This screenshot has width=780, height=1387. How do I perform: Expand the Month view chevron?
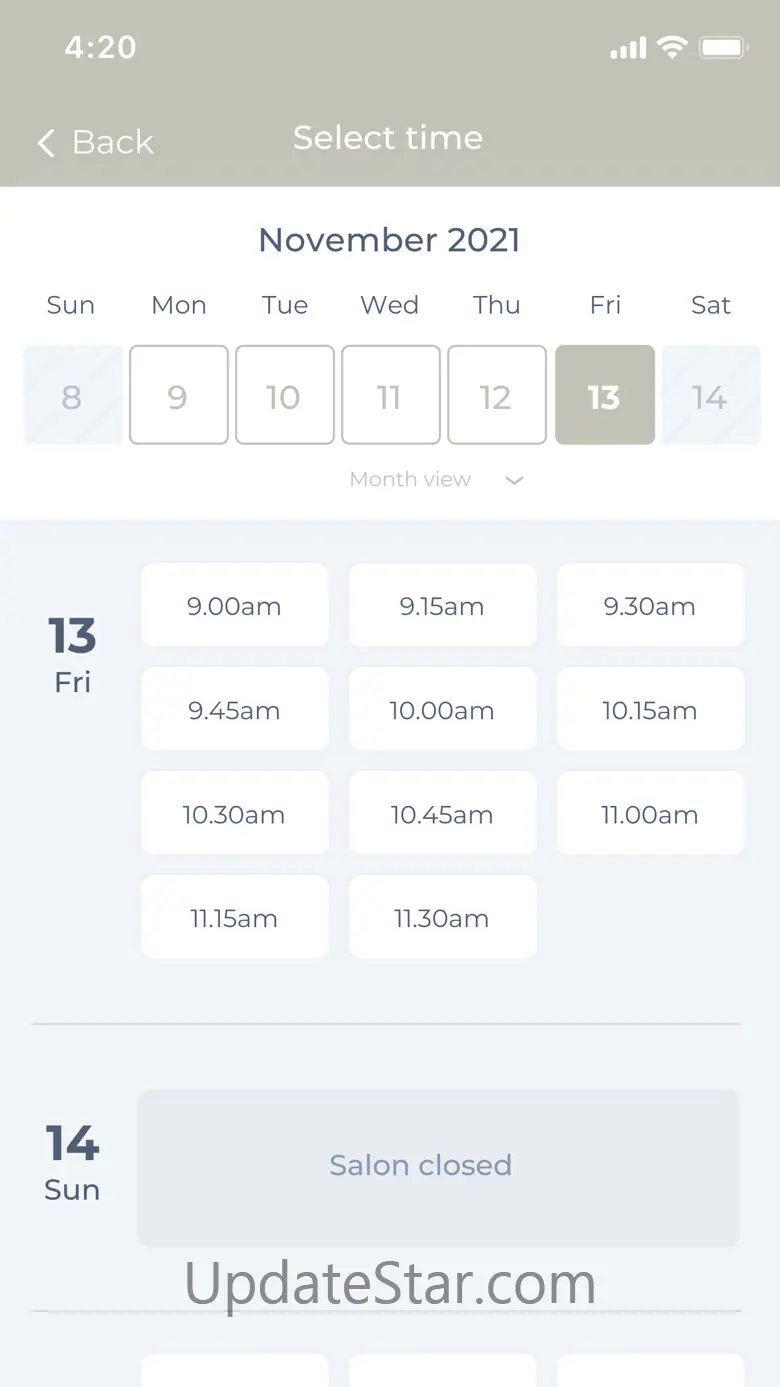tap(514, 480)
